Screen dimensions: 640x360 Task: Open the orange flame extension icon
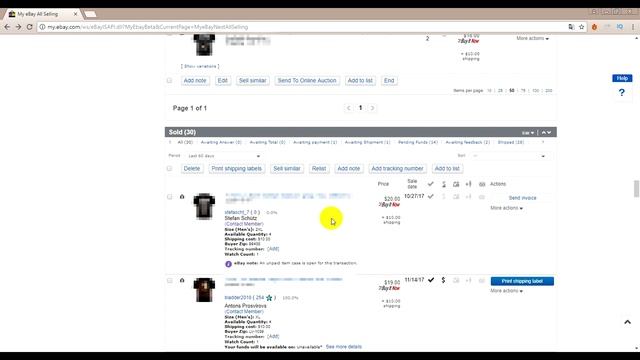point(594,27)
